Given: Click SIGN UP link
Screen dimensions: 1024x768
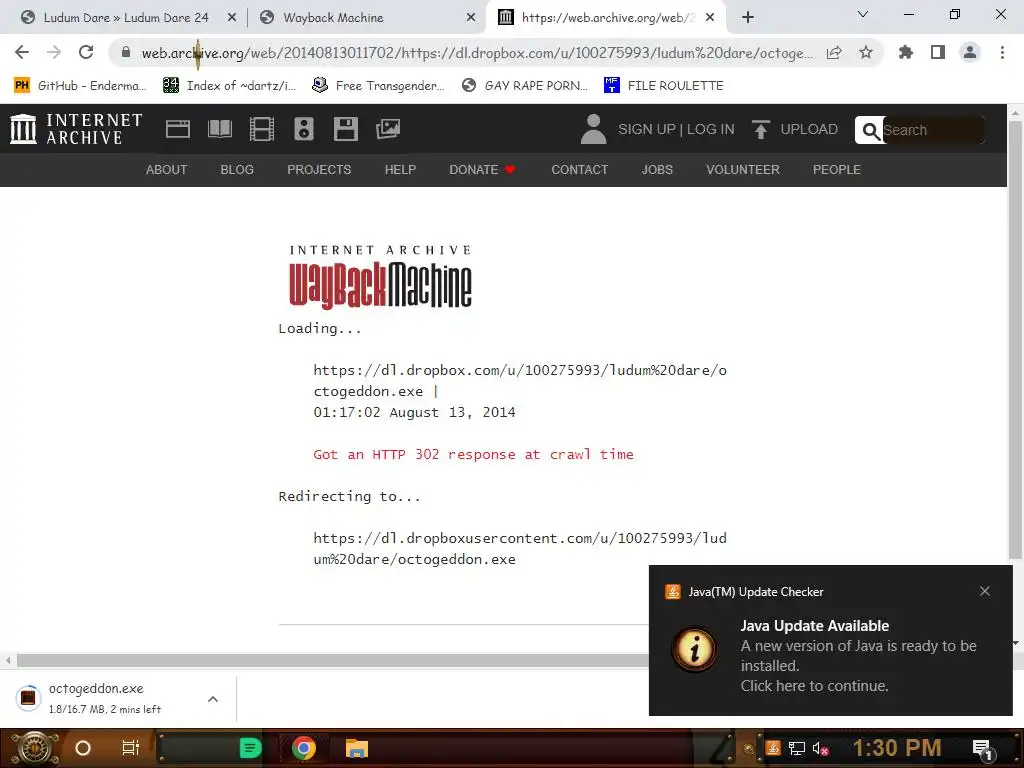Looking at the screenshot, I should coord(647,129).
